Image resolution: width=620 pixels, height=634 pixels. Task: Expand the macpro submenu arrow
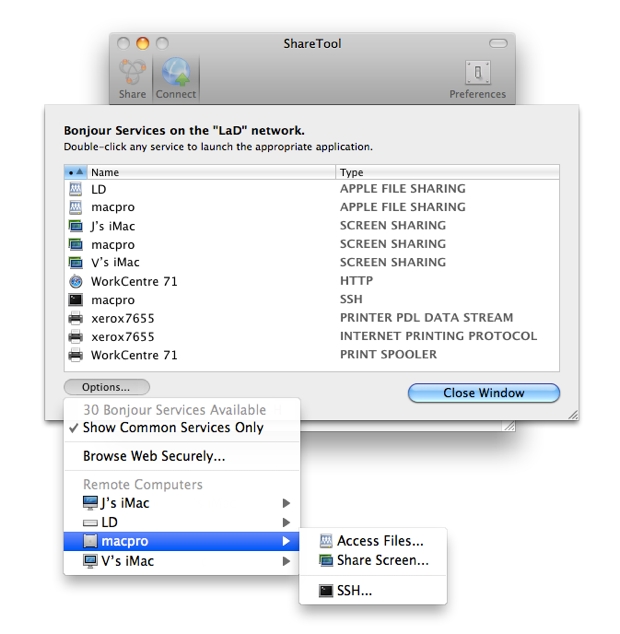286,541
